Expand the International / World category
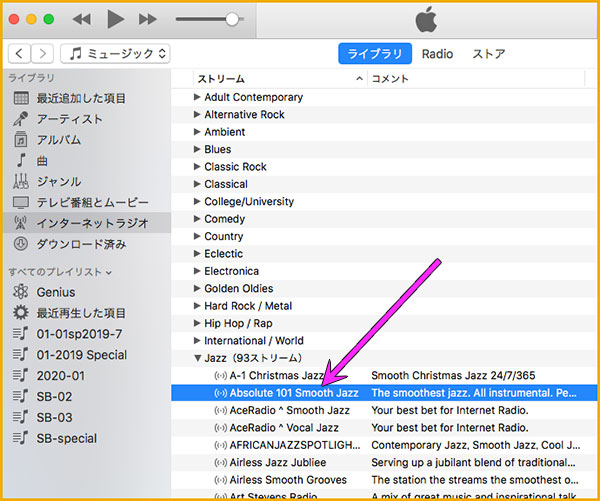The height and width of the screenshot is (501, 600). 197,341
